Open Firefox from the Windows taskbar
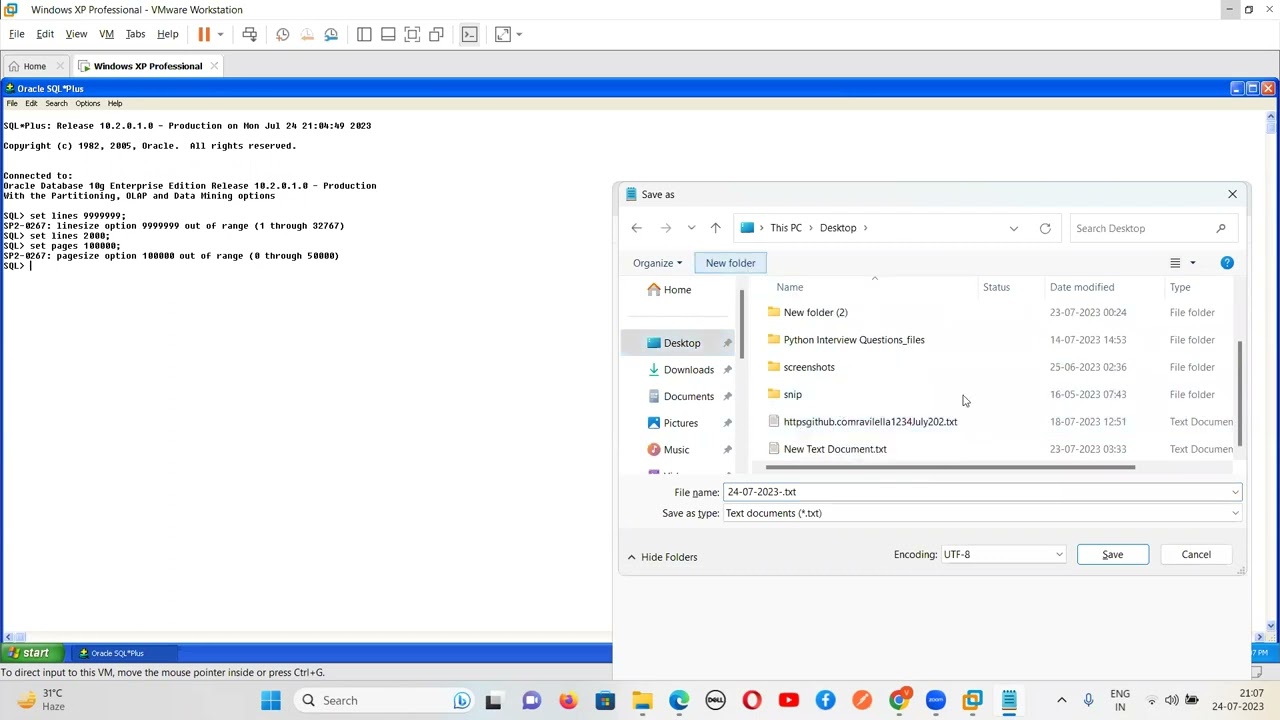The width and height of the screenshot is (1280, 720). tap(568, 701)
